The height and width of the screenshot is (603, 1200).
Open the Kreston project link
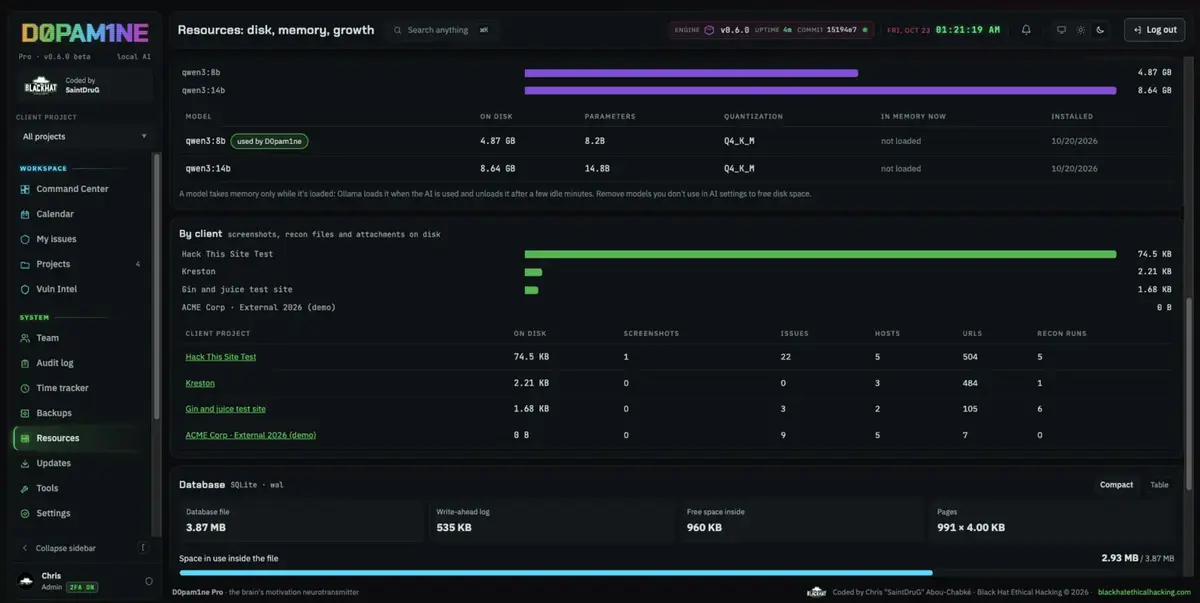point(200,383)
